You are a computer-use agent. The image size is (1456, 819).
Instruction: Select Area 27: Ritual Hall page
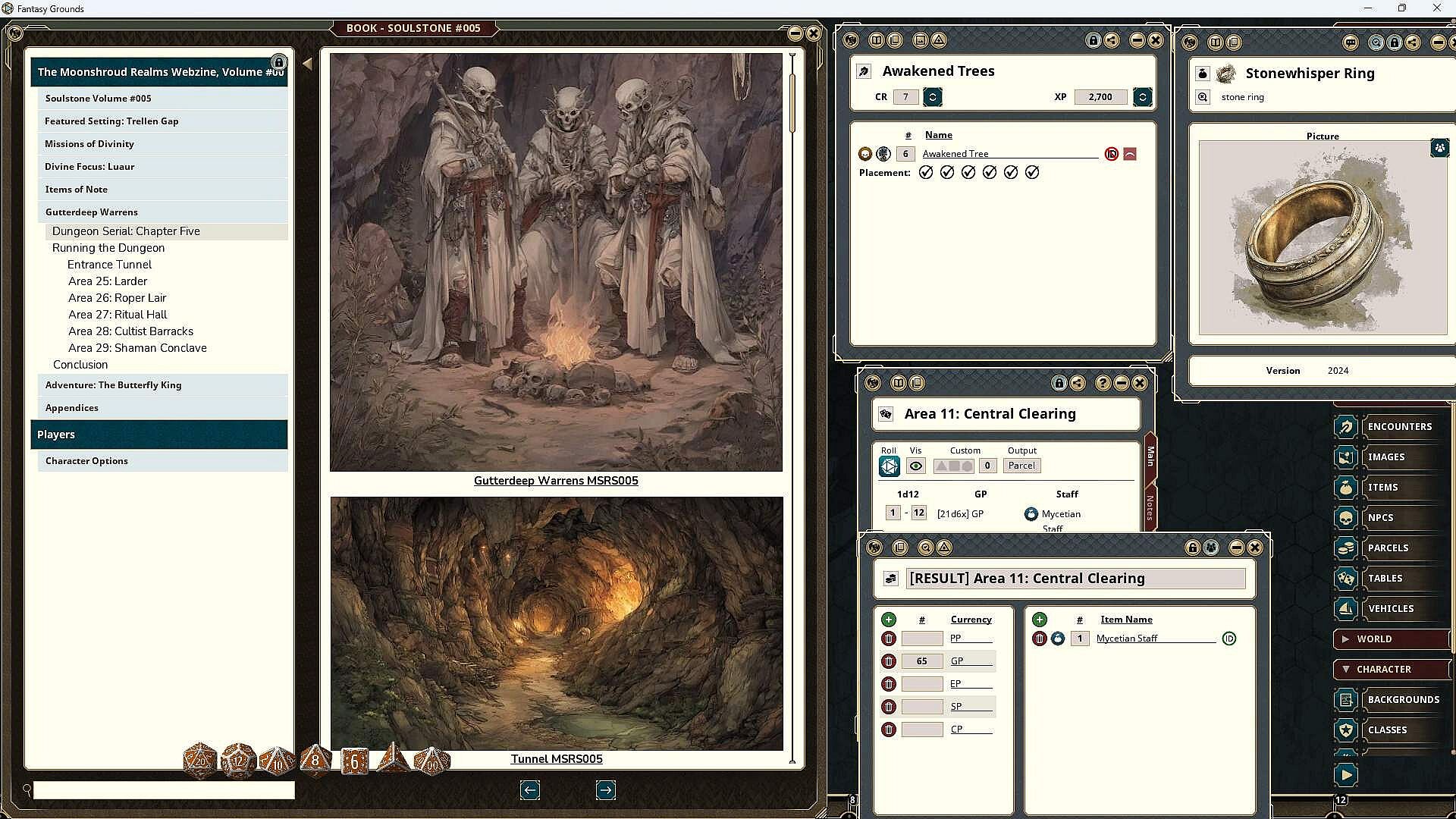click(118, 315)
